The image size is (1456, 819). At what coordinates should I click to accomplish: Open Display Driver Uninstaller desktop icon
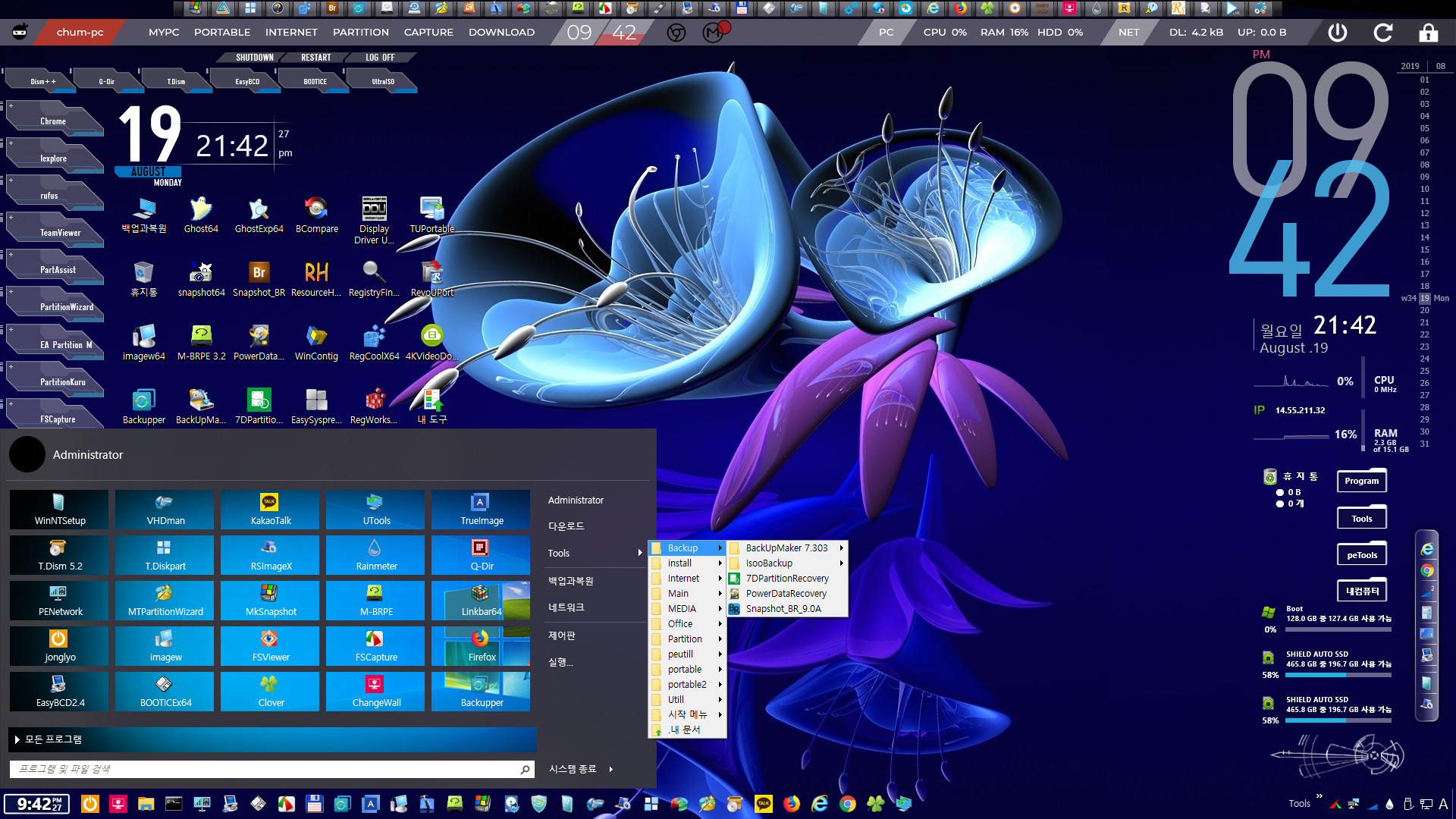pyautogui.click(x=374, y=220)
